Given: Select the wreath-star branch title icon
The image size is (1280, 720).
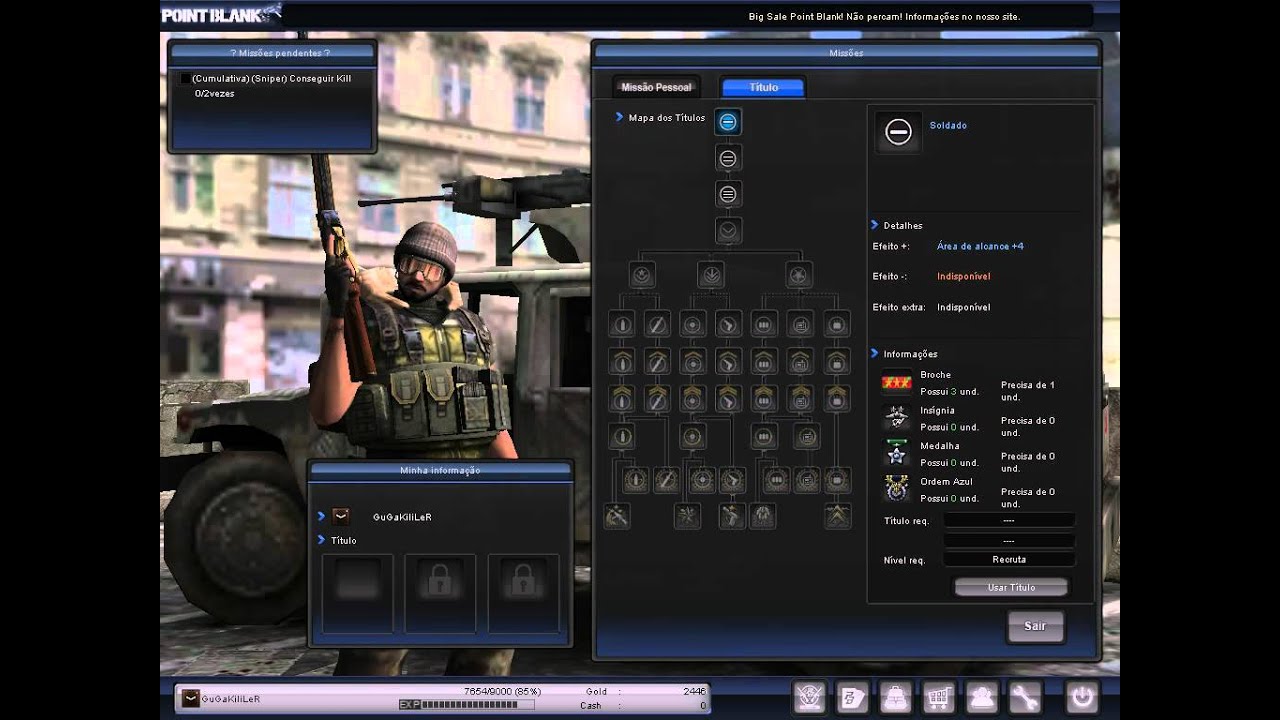Looking at the screenshot, I should coord(642,274).
